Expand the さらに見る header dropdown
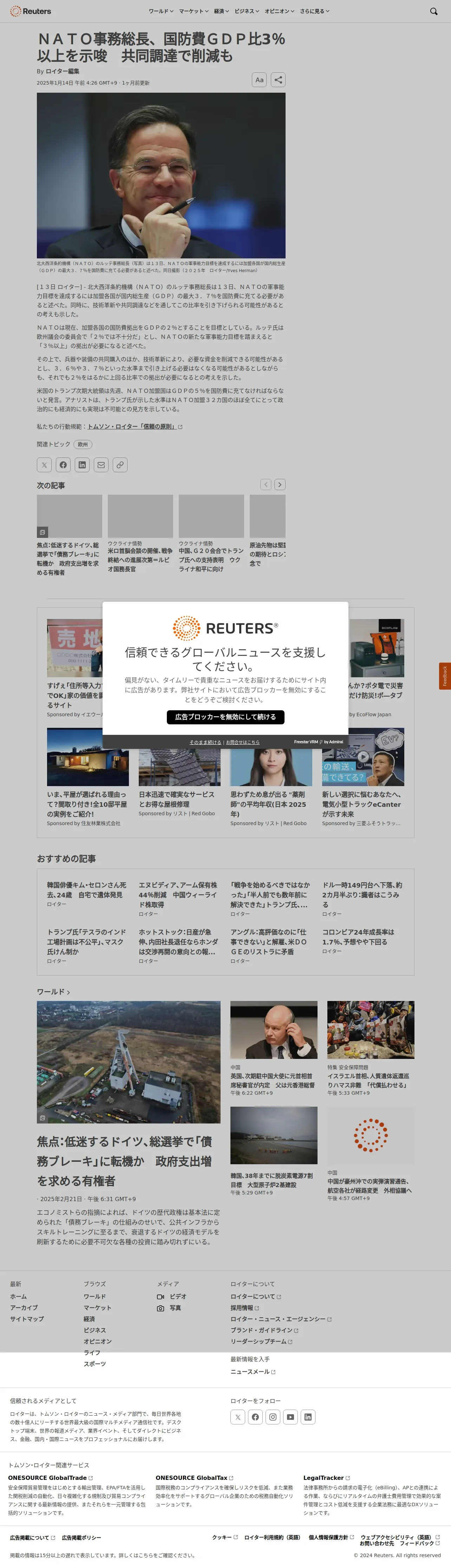 coord(315,11)
